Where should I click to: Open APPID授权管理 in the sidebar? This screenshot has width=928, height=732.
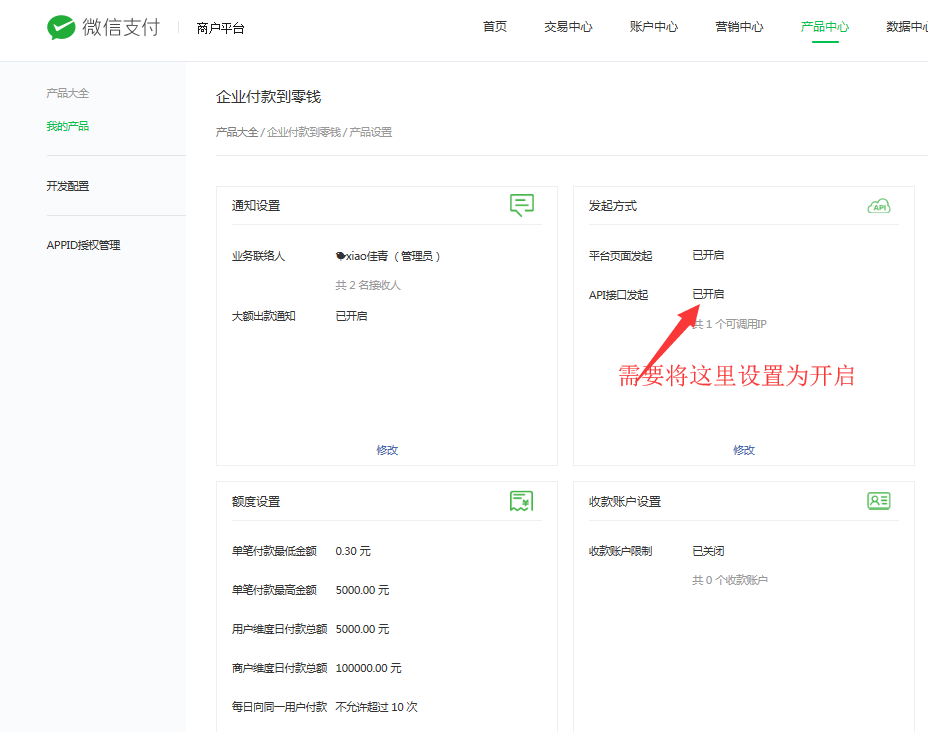83,245
